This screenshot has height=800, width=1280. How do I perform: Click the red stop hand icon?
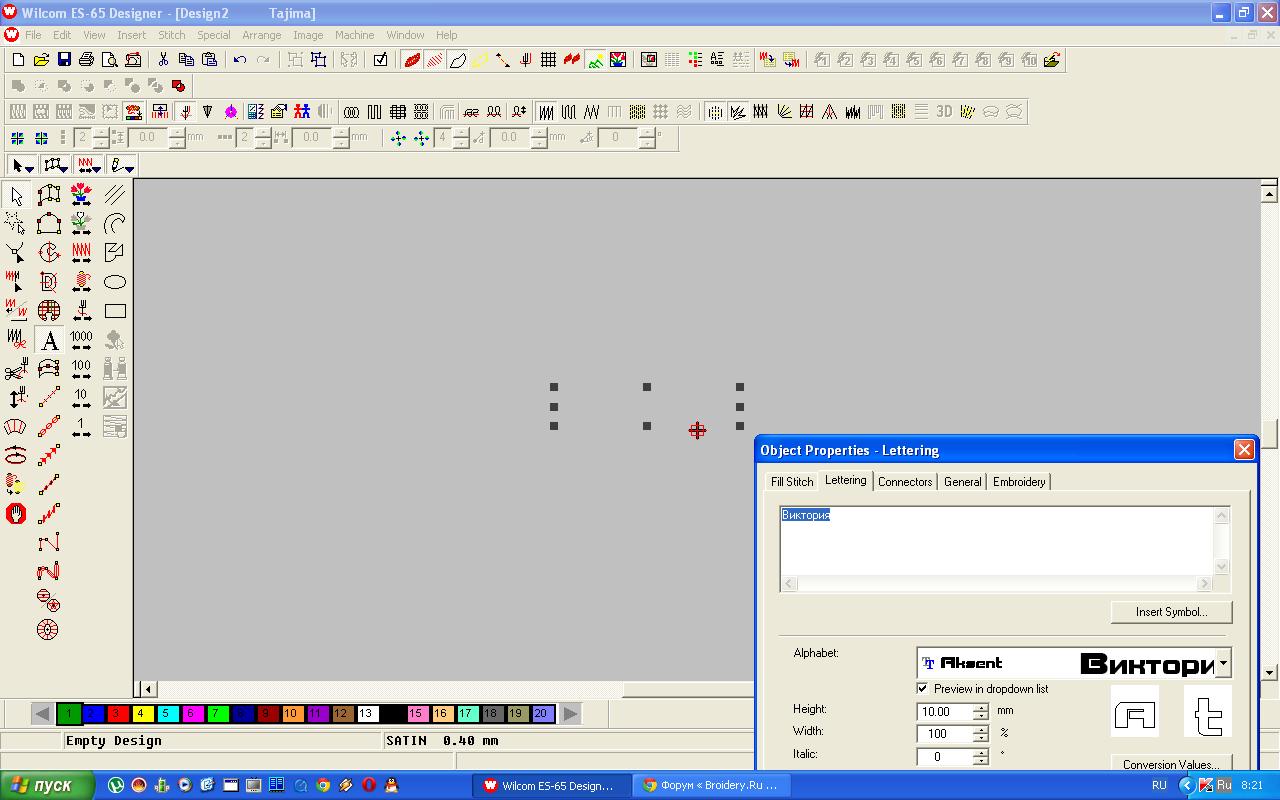[x=16, y=514]
